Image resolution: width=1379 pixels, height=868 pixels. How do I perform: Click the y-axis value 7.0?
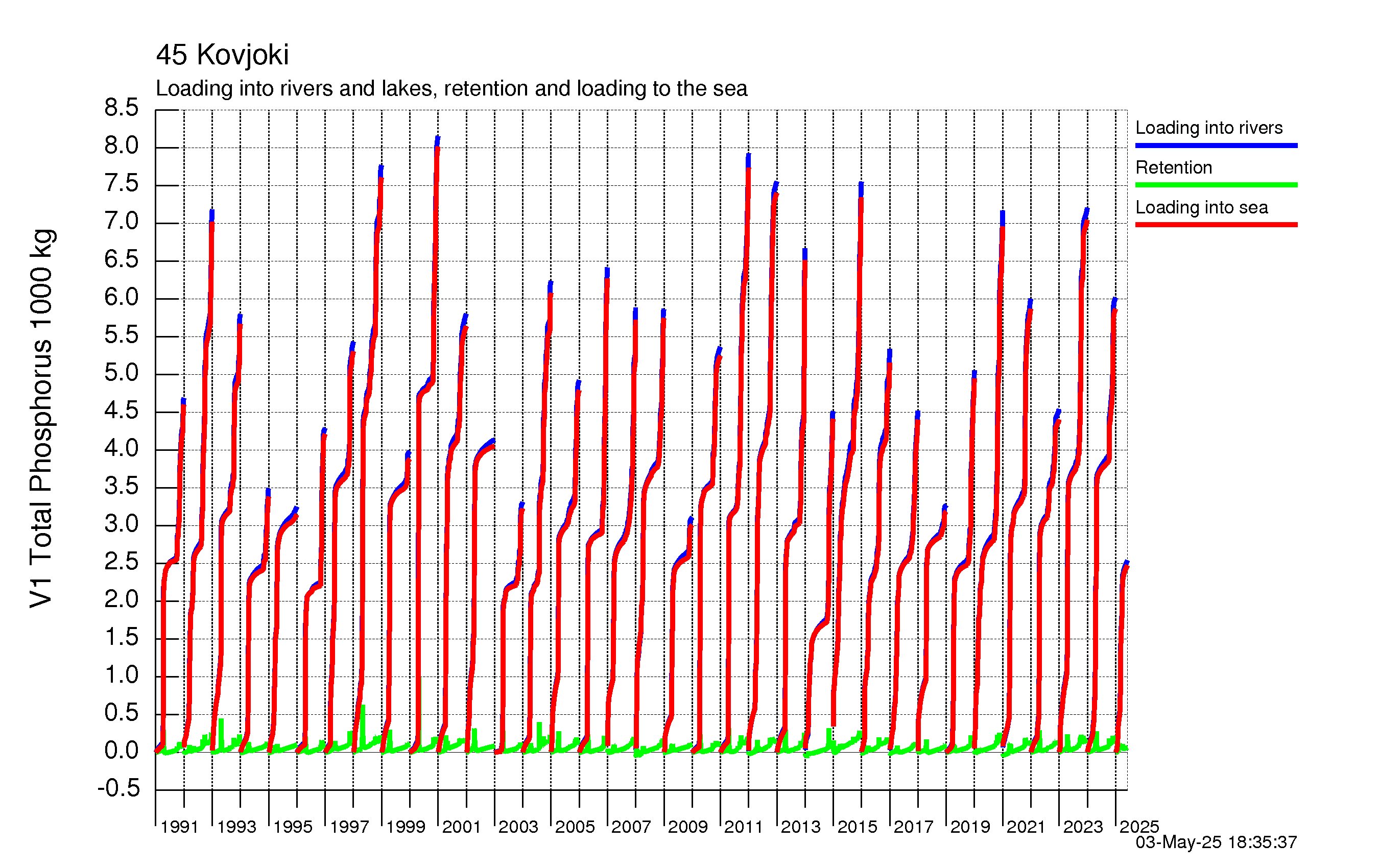[122, 221]
